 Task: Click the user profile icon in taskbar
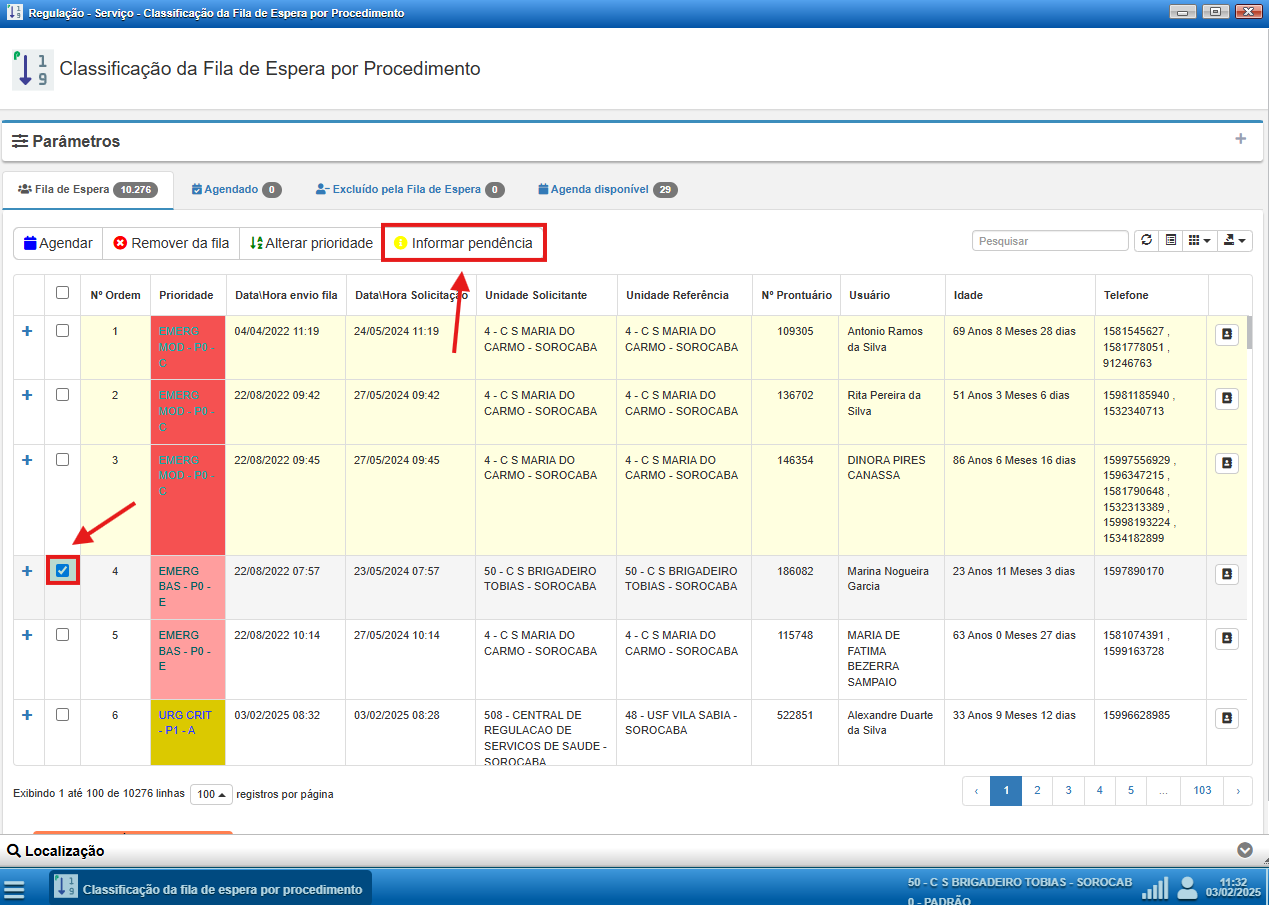click(1187, 888)
